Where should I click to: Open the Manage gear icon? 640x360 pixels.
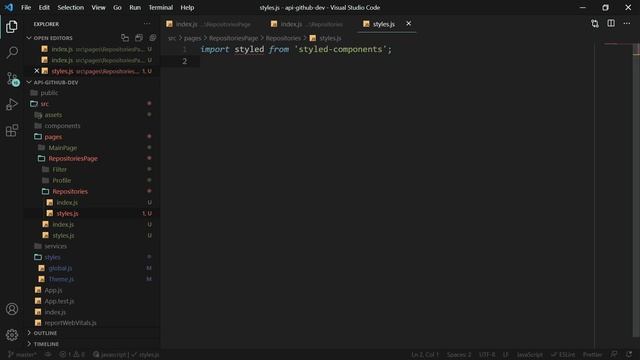(12, 335)
